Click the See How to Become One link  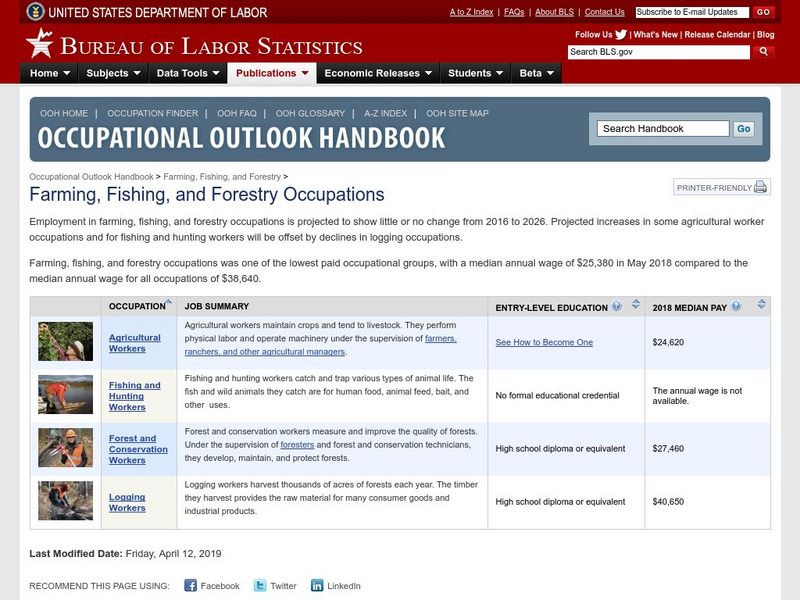click(x=544, y=342)
